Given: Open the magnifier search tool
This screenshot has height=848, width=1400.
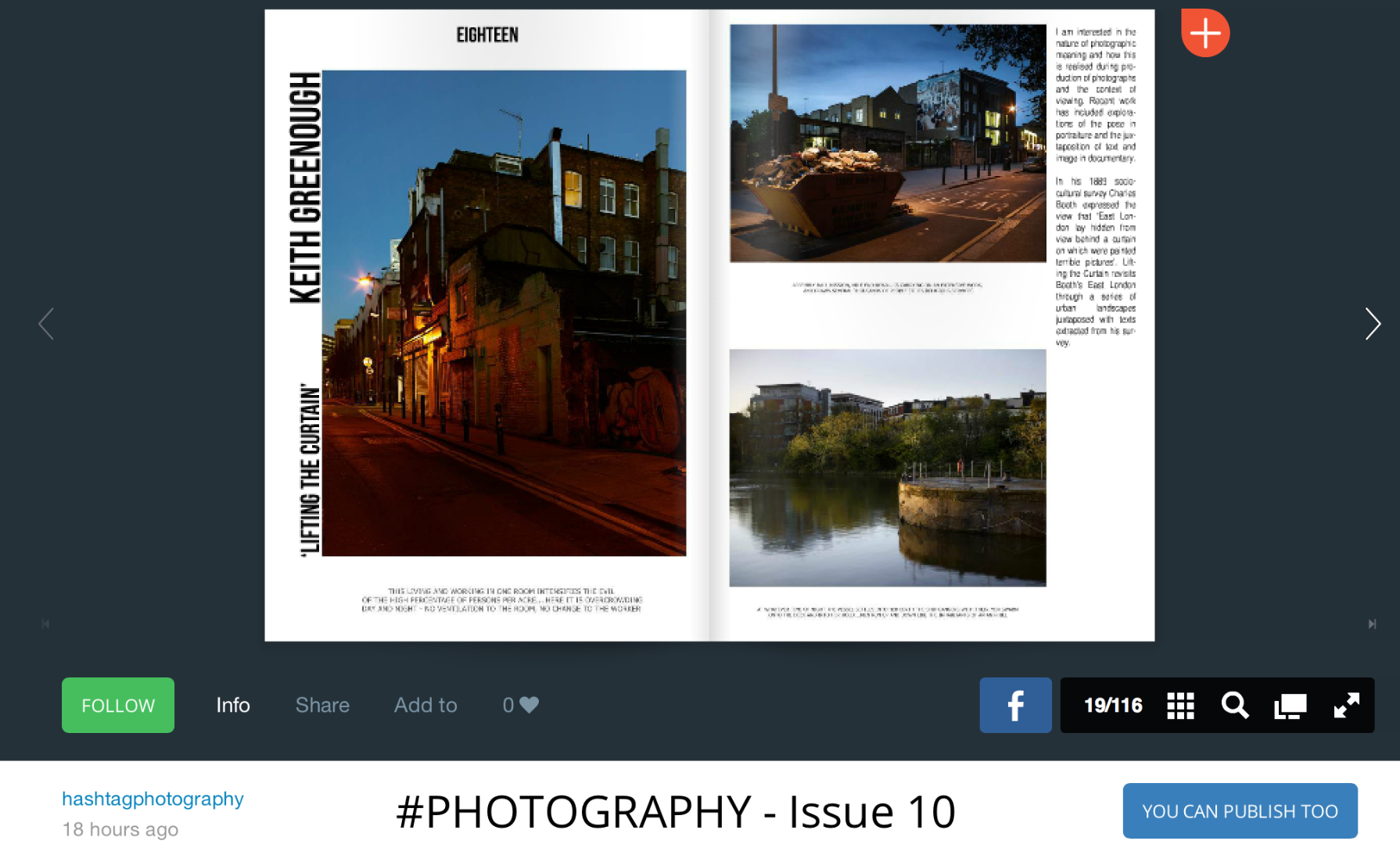Looking at the screenshot, I should pyautogui.click(x=1235, y=706).
